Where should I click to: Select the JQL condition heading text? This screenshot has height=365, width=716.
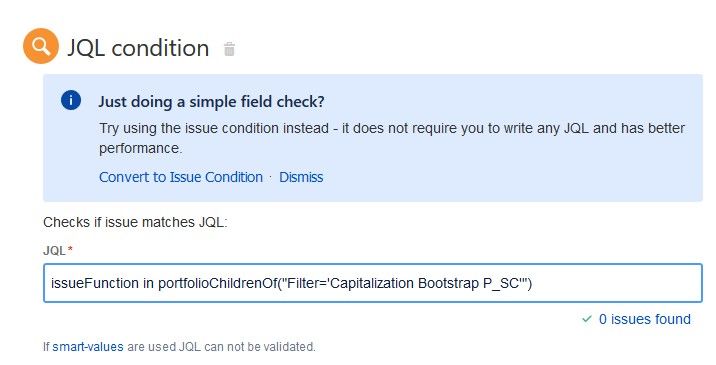(138, 48)
